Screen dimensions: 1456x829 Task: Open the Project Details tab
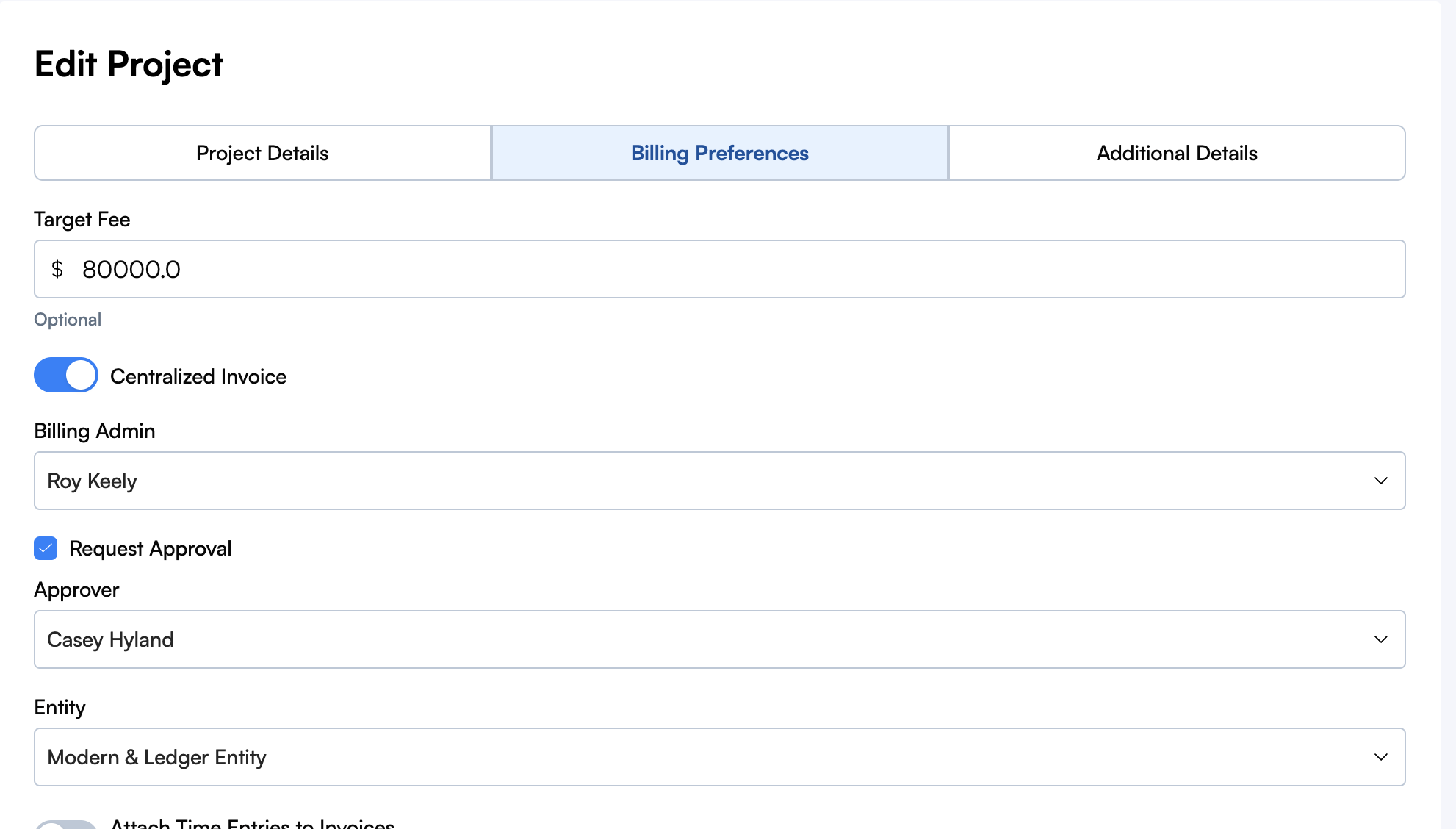[x=262, y=153]
